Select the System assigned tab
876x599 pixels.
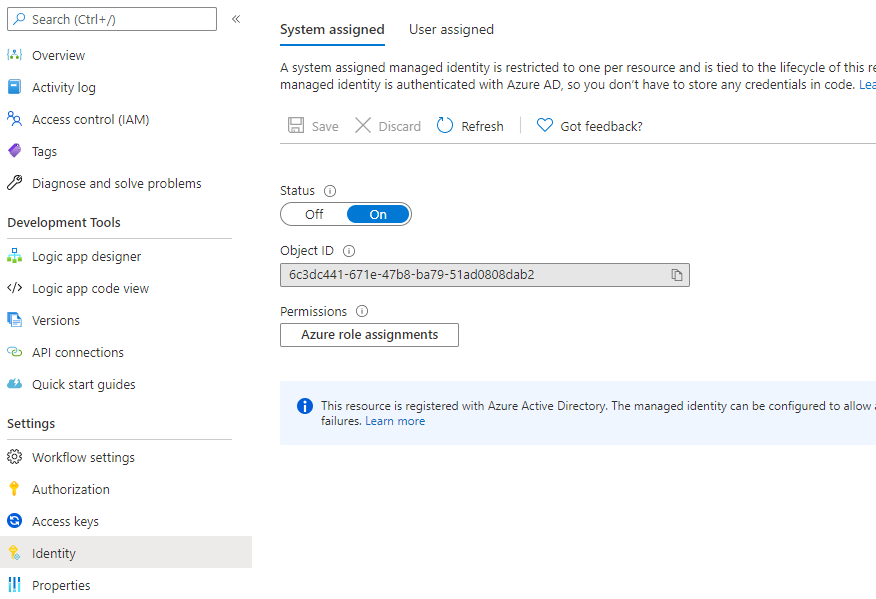(332, 30)
